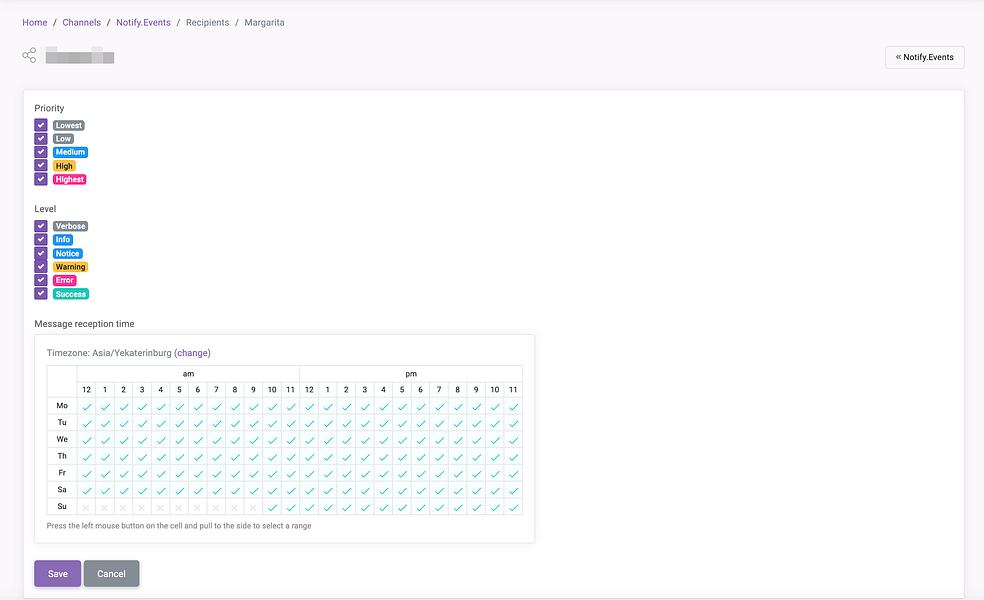Uncheck the Warning level option
984x600 pixels.
[x=40, y=266]
